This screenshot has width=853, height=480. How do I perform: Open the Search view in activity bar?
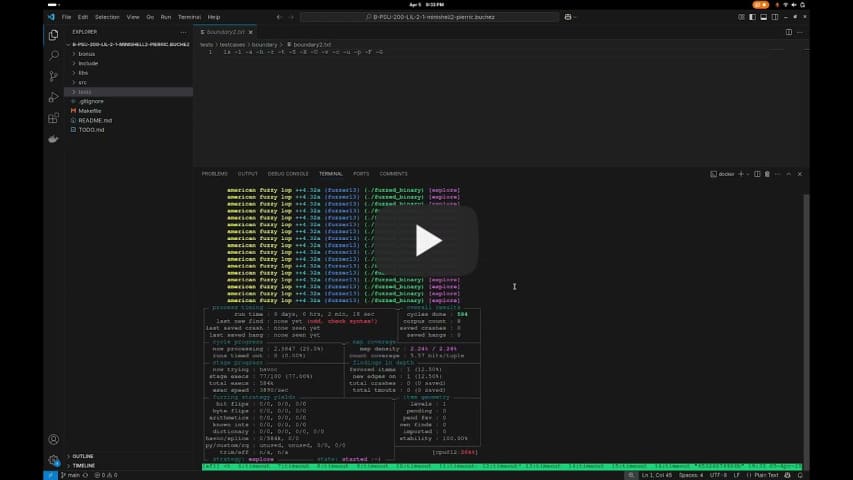[x=53, y=56]
